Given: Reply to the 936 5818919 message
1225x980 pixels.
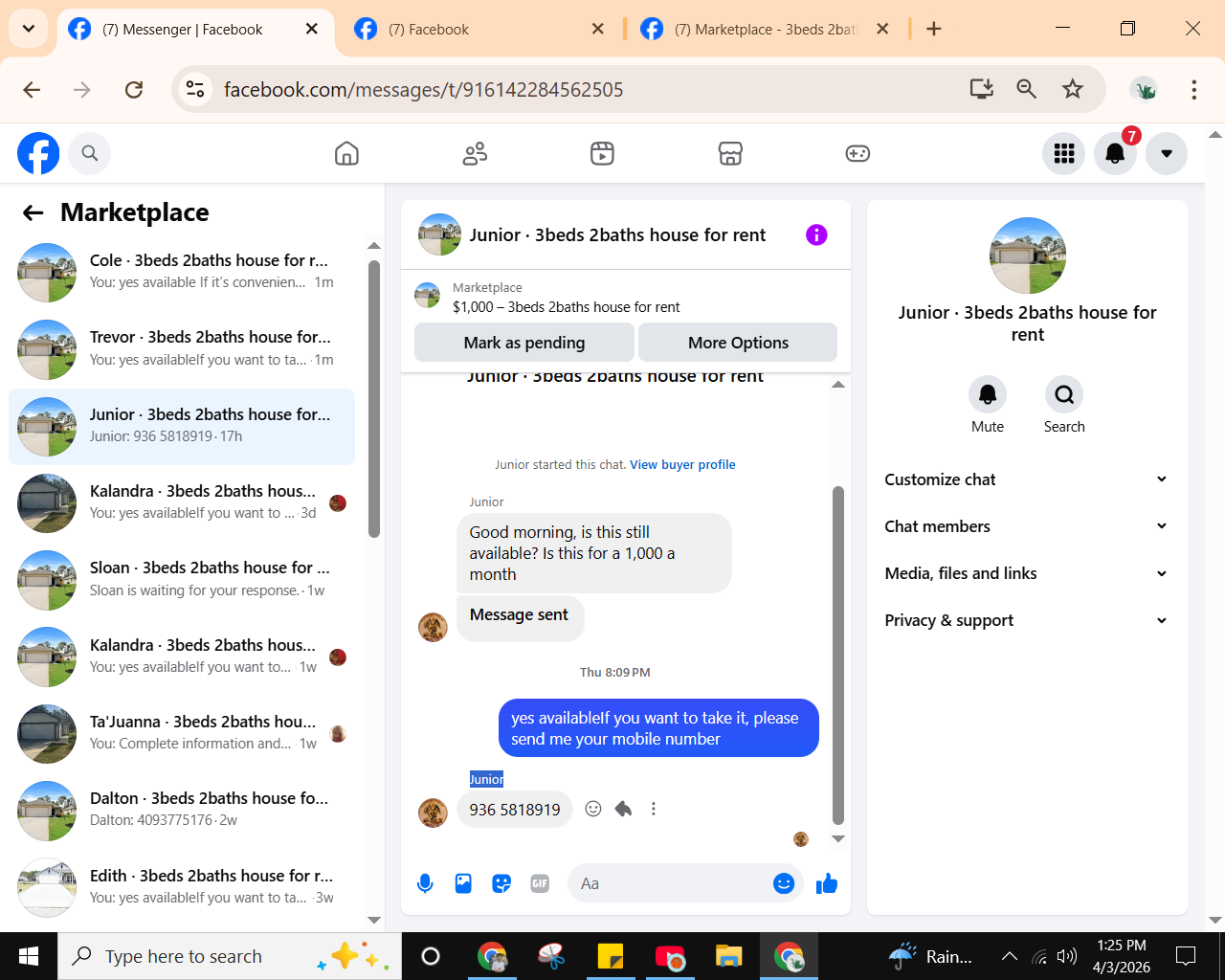Looking at the screenshot, I should tap(623, 809).
